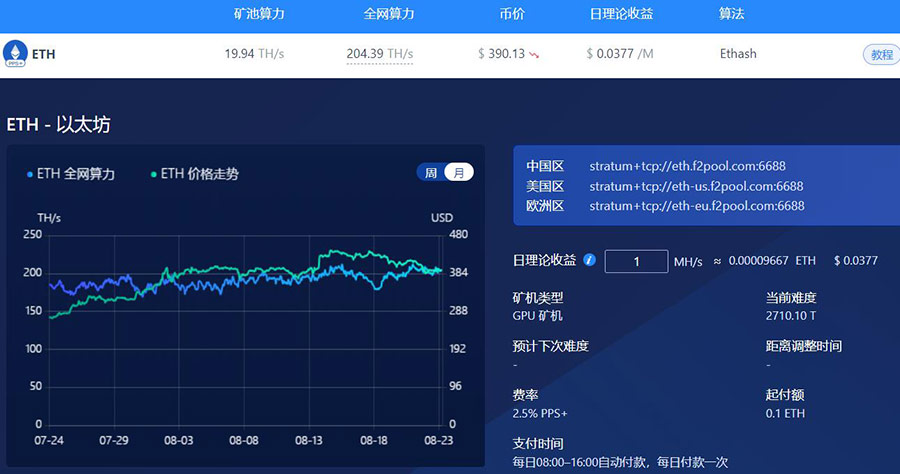Click the 中国区 region label
900x474 pixels.
tap(545, 166)
